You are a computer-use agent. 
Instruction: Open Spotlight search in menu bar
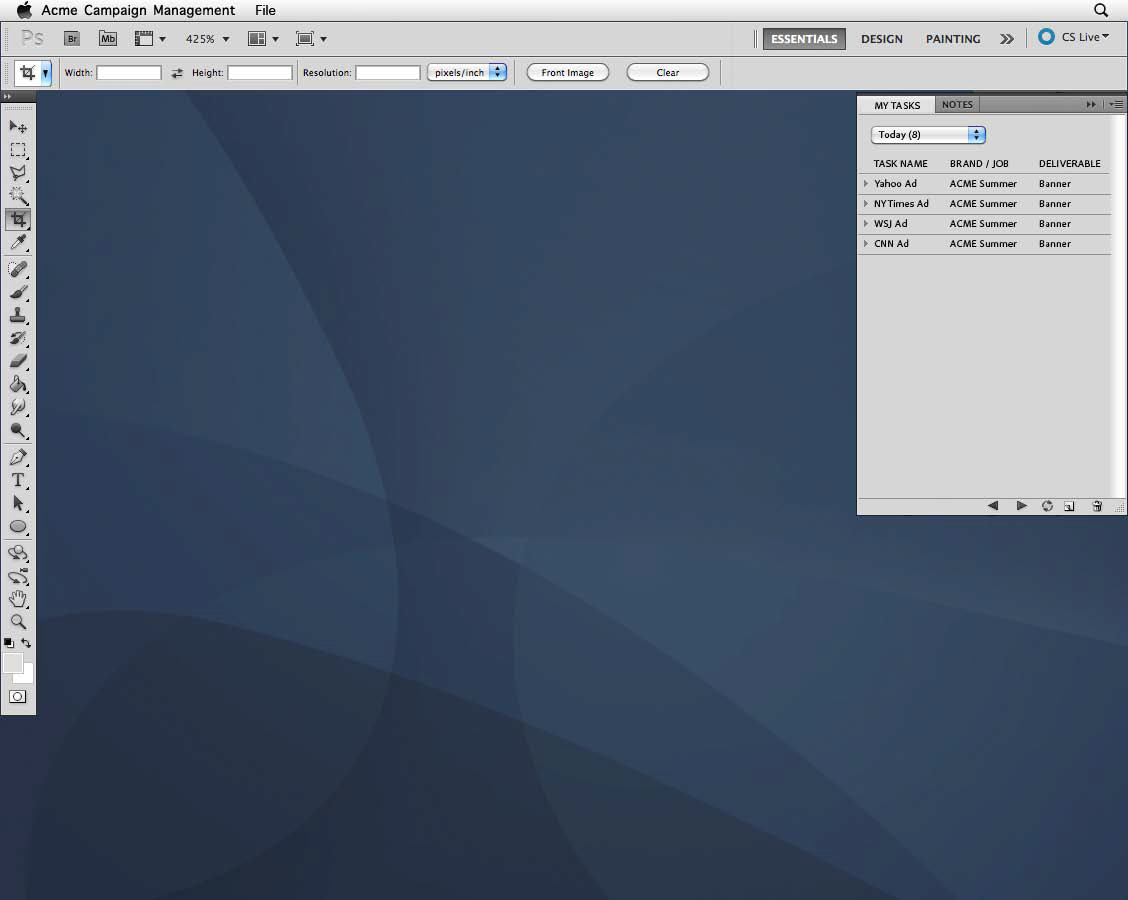[x=1101, y=10]
